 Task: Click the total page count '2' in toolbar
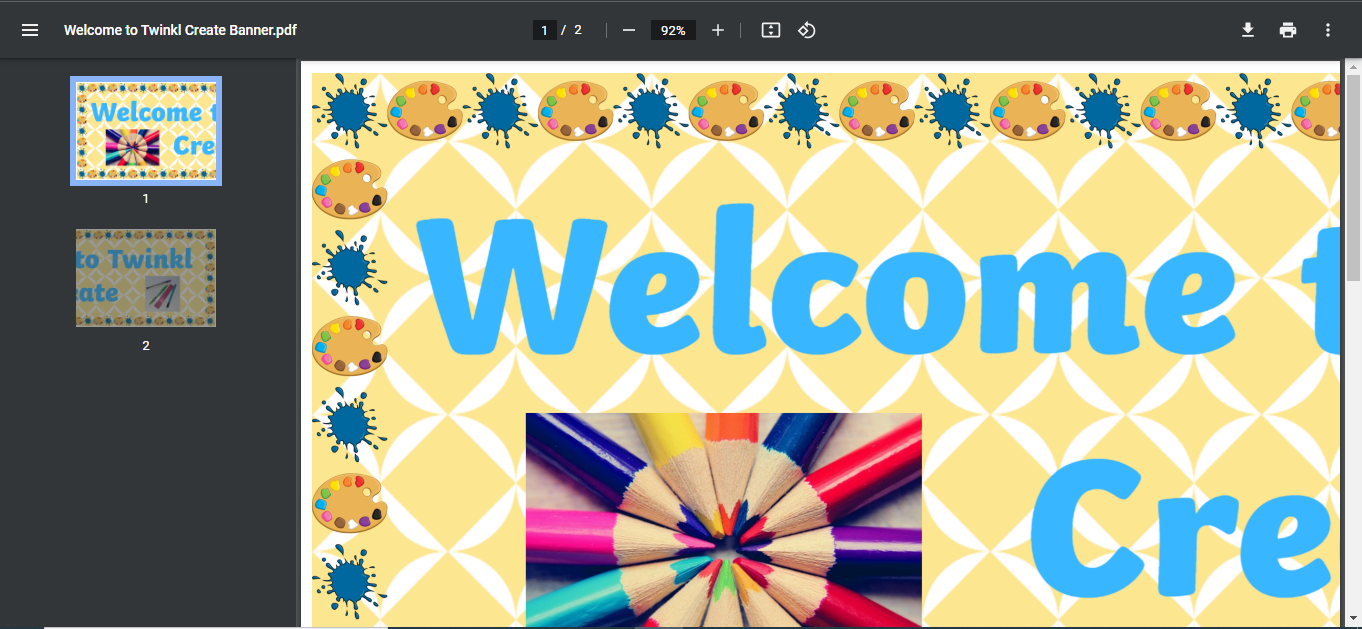tap(578, 30)
